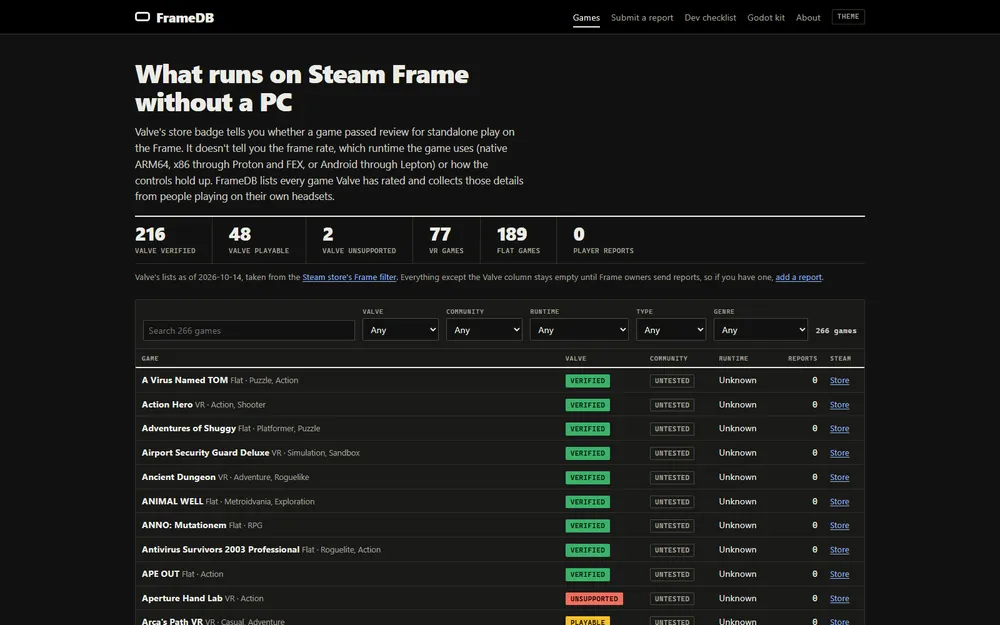
Task: Open Store link for Aperture Hand Lab
Action: pyautogui.click(x=839, y=598)
